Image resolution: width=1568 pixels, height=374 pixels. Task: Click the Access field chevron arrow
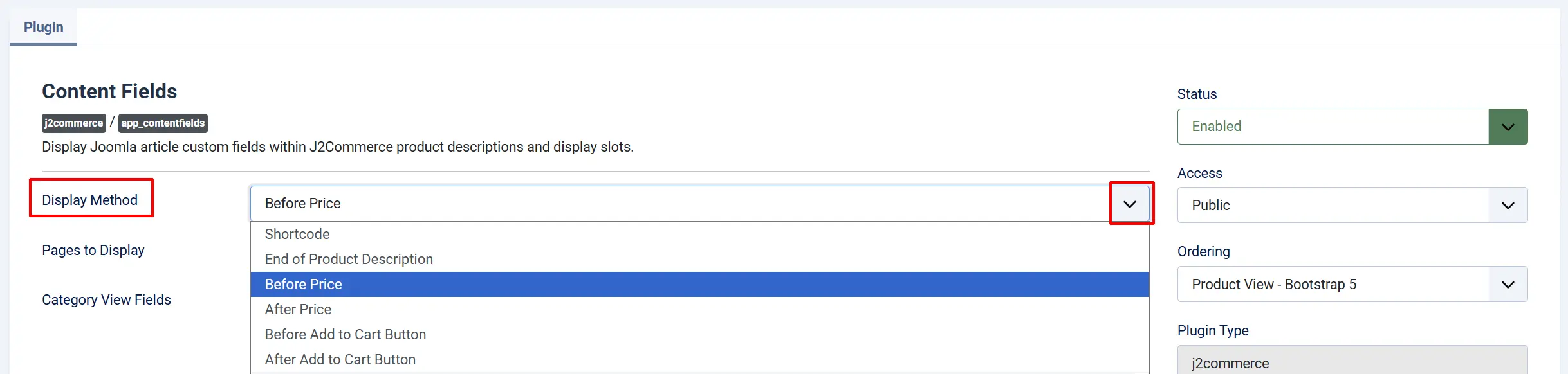pyautogui.click(x=1508, y=205)
